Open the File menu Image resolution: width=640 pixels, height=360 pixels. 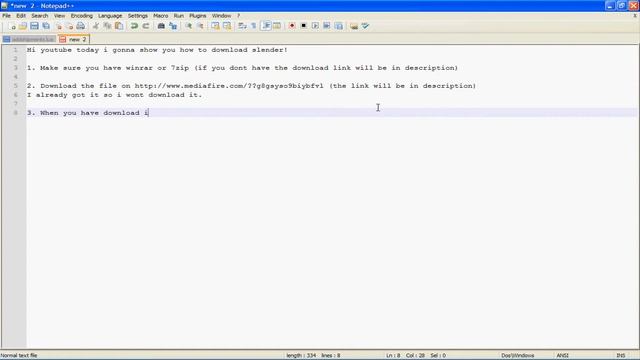7,16
